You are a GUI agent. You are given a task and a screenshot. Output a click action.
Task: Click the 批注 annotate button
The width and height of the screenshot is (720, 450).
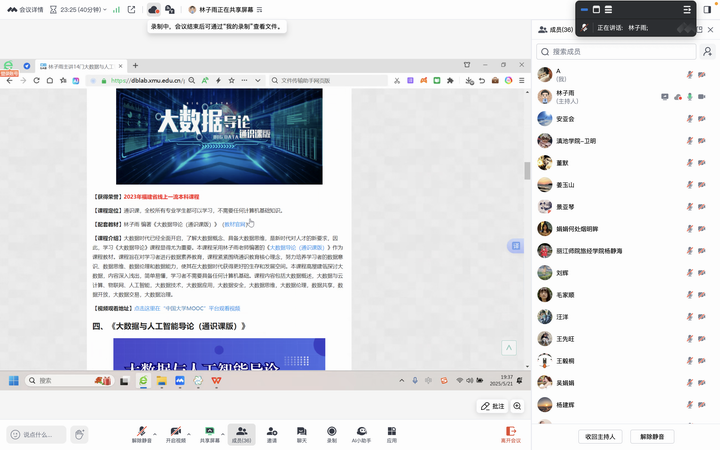[492, 406]
